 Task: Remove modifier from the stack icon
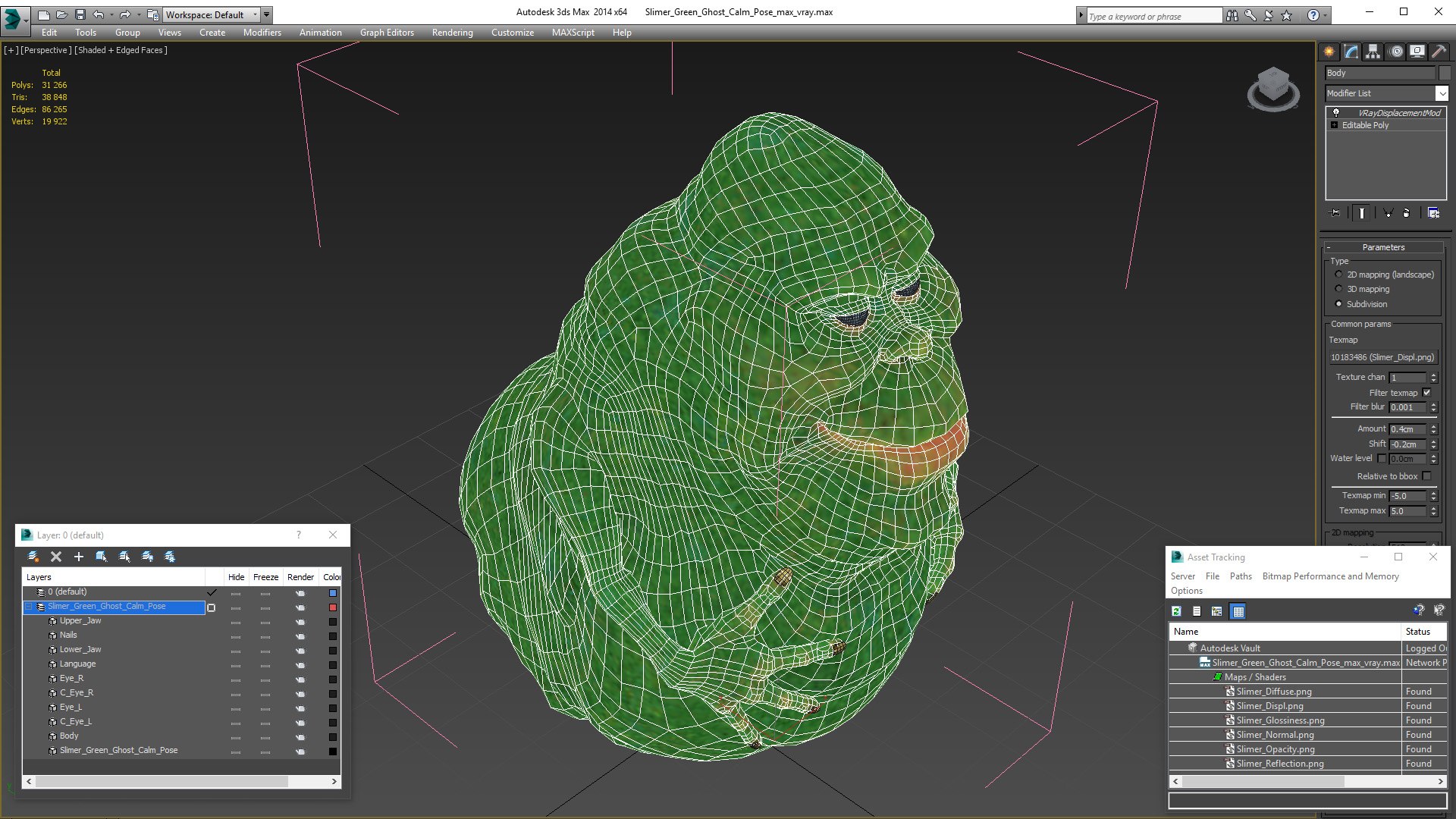click(1407, 213)
